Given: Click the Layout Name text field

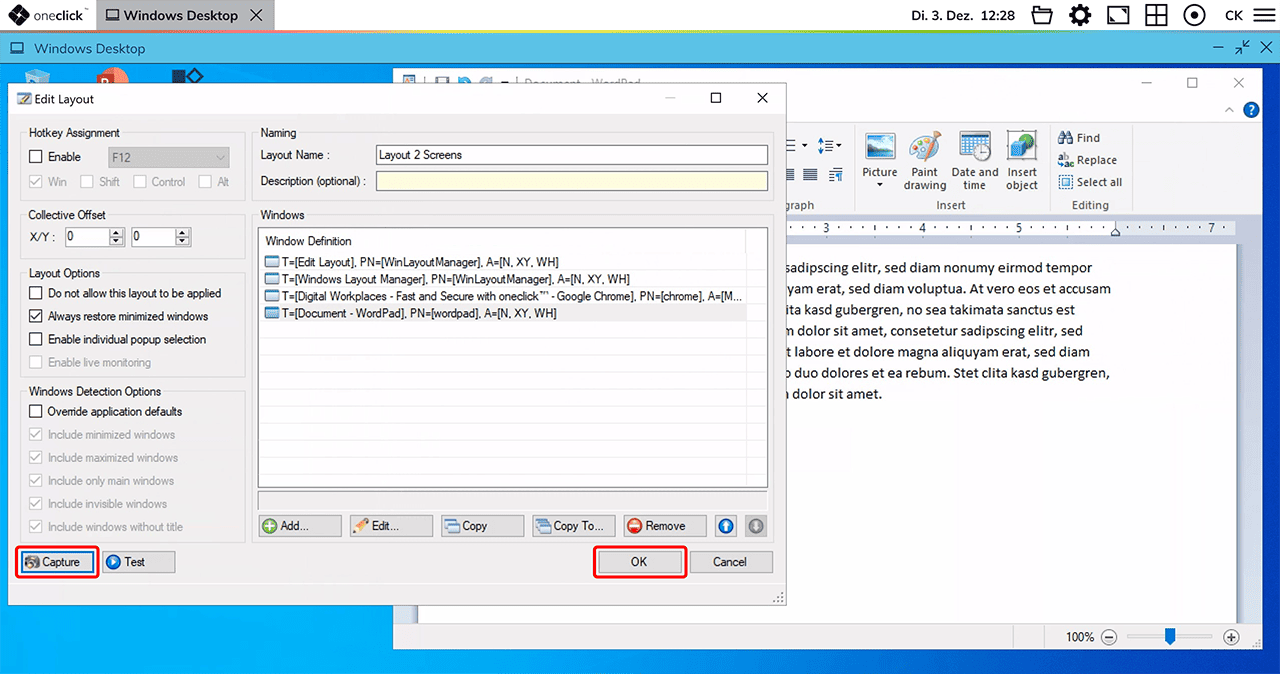Looking at the screenshot, I should (571, 155).
